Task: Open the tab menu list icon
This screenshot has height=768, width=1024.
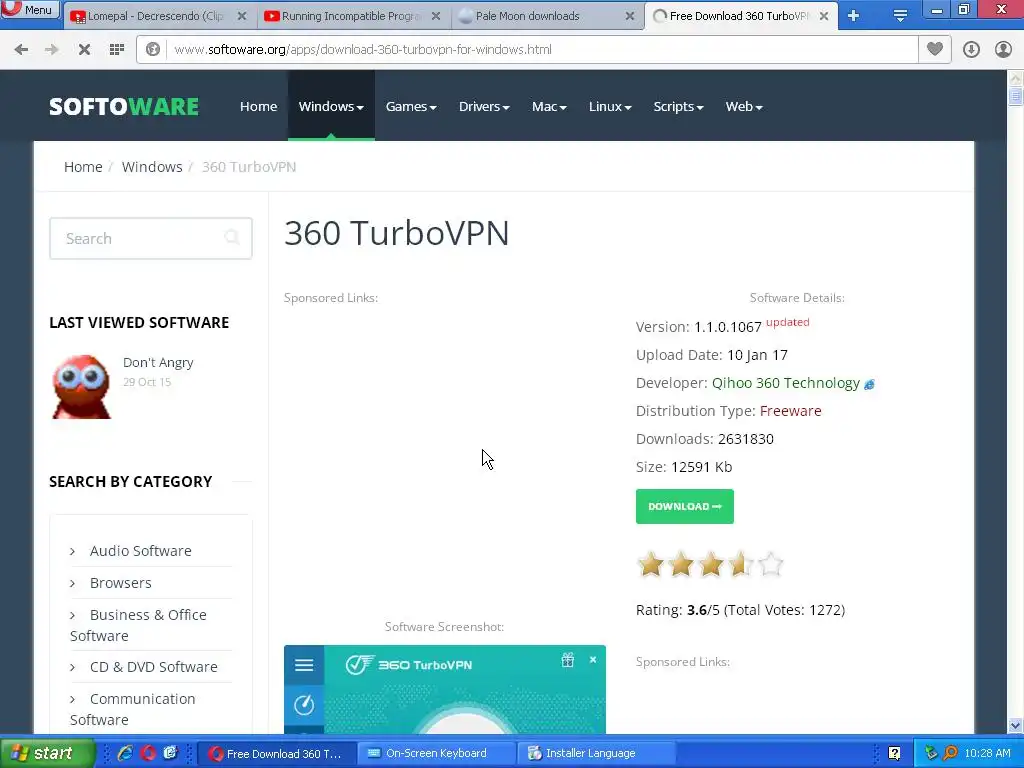Action: 900,16
